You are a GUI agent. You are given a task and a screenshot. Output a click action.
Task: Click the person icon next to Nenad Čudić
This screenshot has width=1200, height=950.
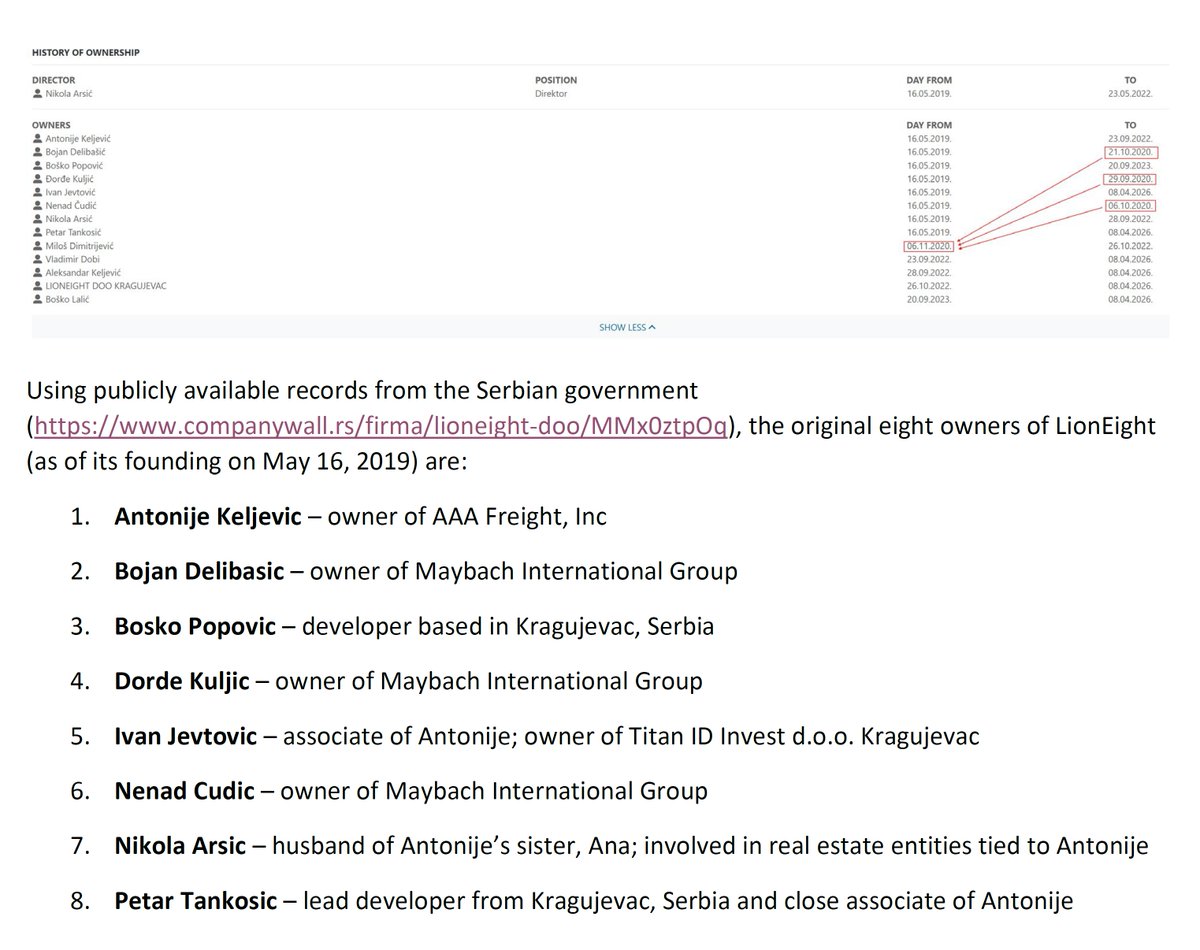[x=38, y=205]
